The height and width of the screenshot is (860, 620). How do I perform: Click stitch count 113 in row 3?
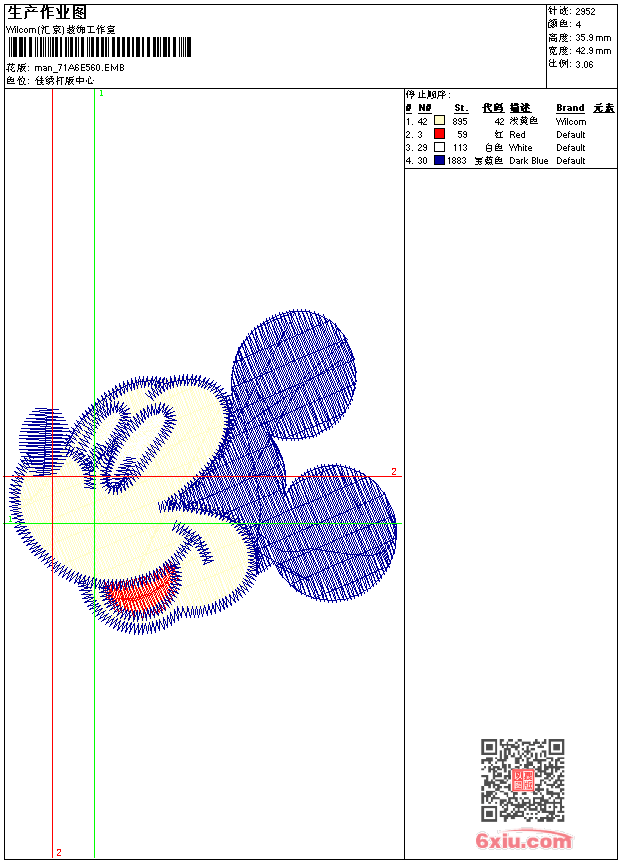(x=460, y=148)
